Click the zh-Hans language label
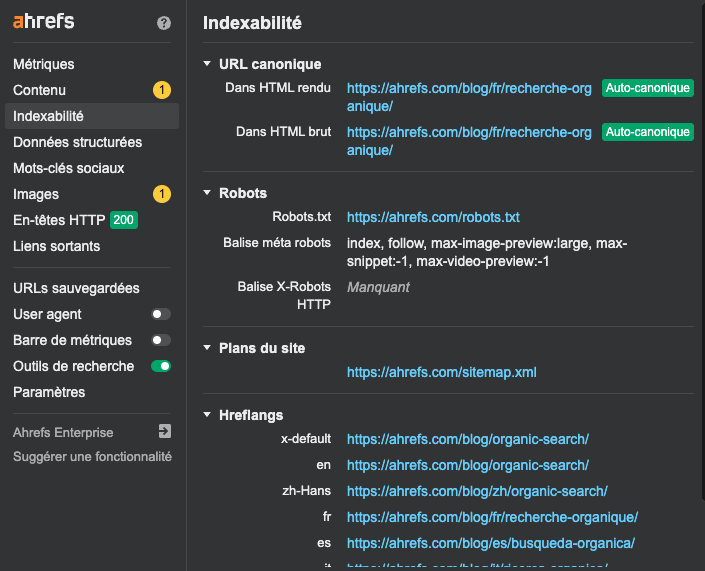The image size is (705, 571). click(306, 491)
